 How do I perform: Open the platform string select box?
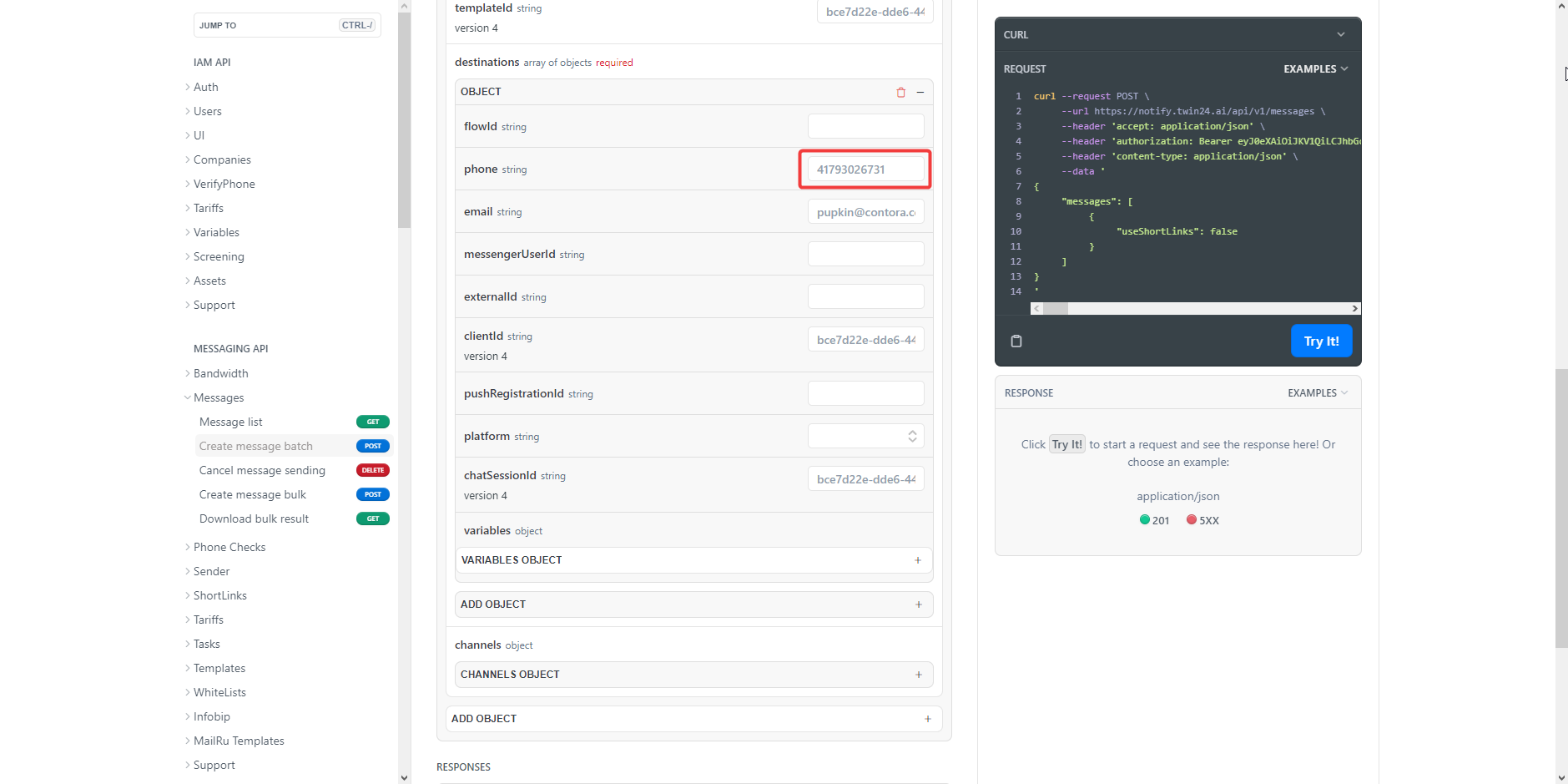[x=865, y=436]
